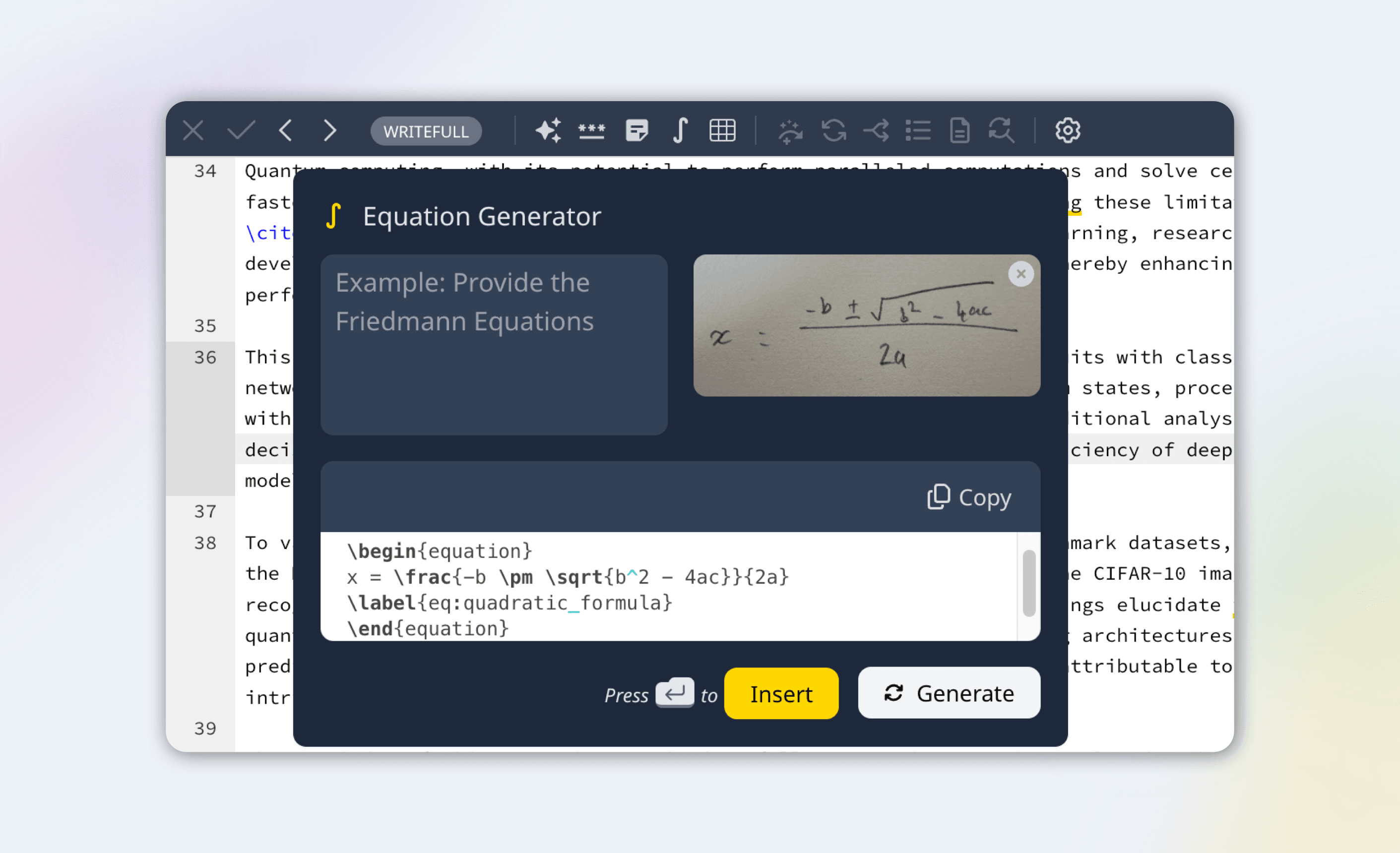Viewport: 1400px width, 853px height.
Task: Click the split arrow icon in toolbar
Action: [876, 130]
